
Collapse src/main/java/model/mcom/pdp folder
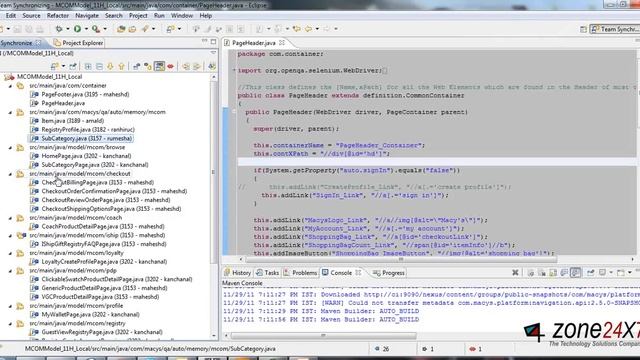[x=11, y=271]
